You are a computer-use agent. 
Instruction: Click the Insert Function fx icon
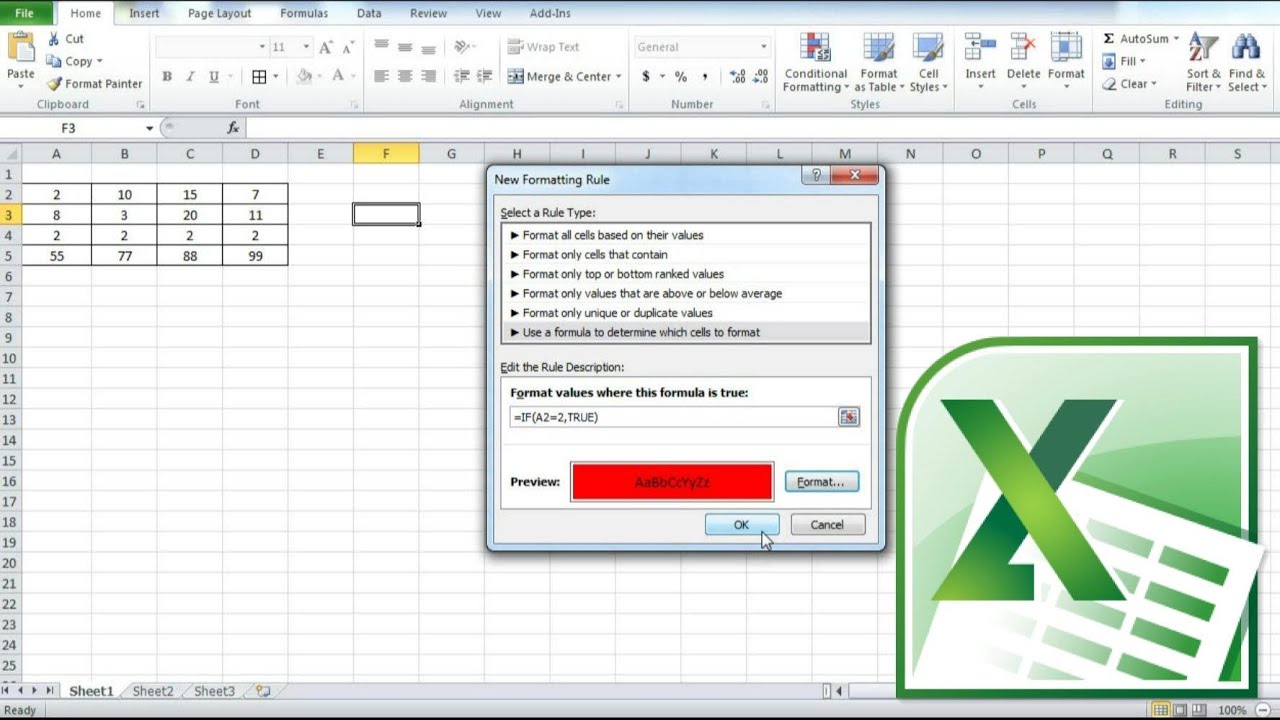[233, 128]
